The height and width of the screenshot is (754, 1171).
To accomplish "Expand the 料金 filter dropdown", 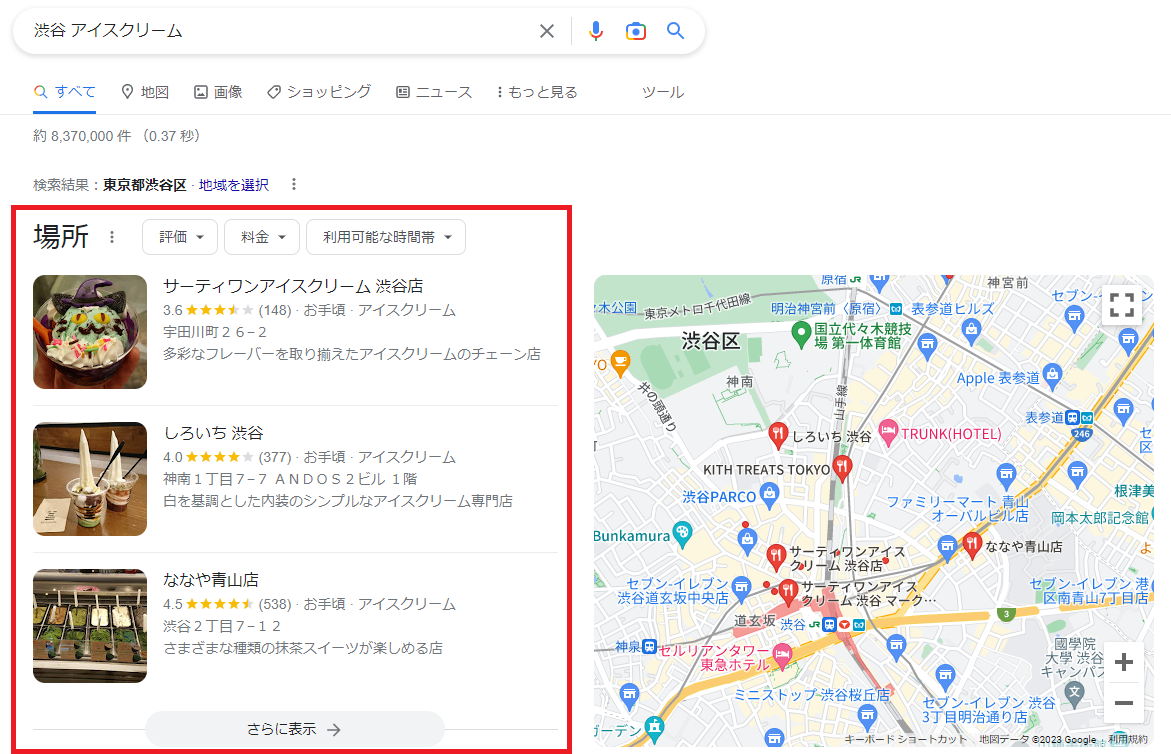I will tap(262, 237).
